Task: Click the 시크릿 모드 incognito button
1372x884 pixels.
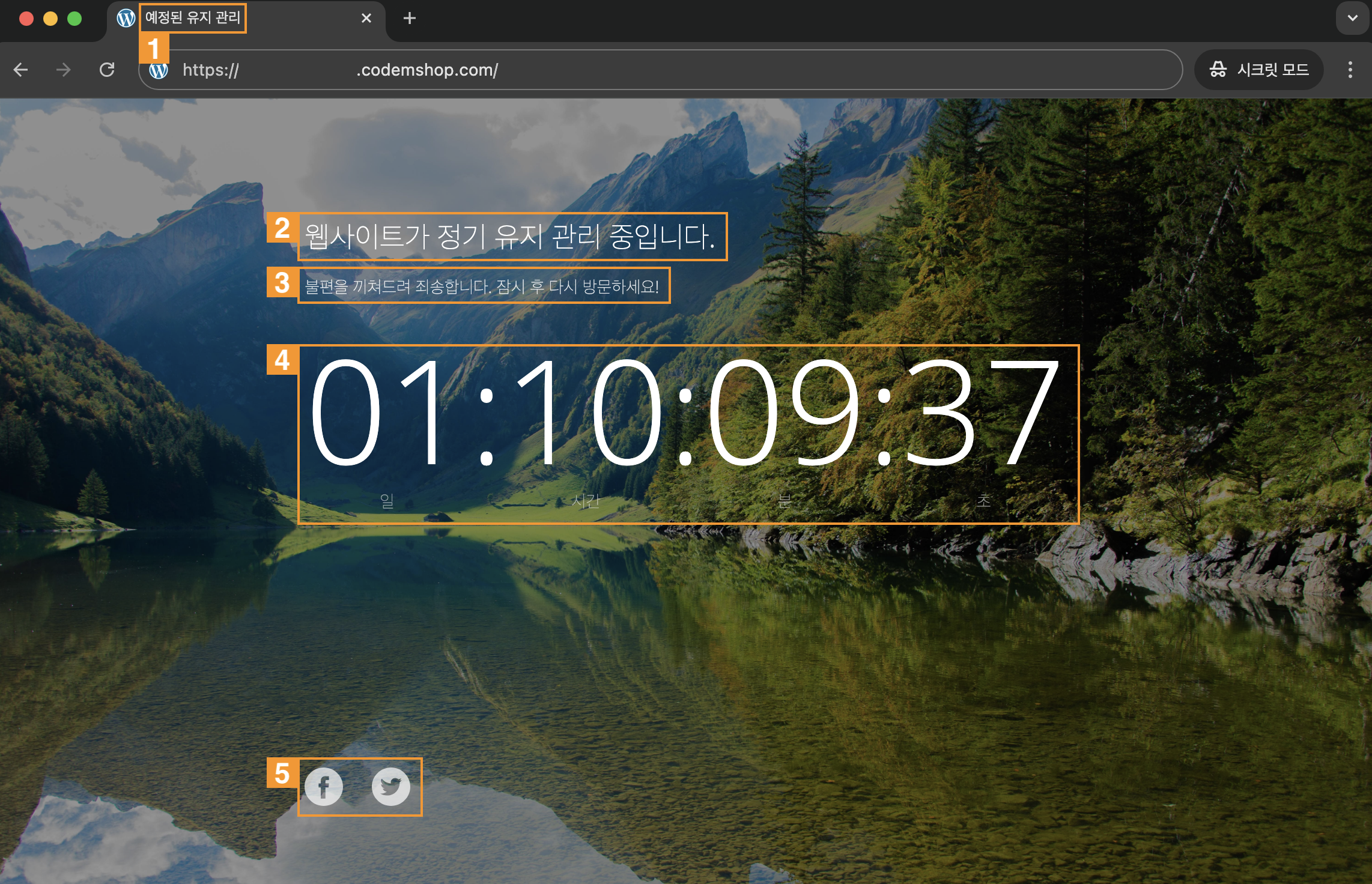Action: tap(1259, 70)
